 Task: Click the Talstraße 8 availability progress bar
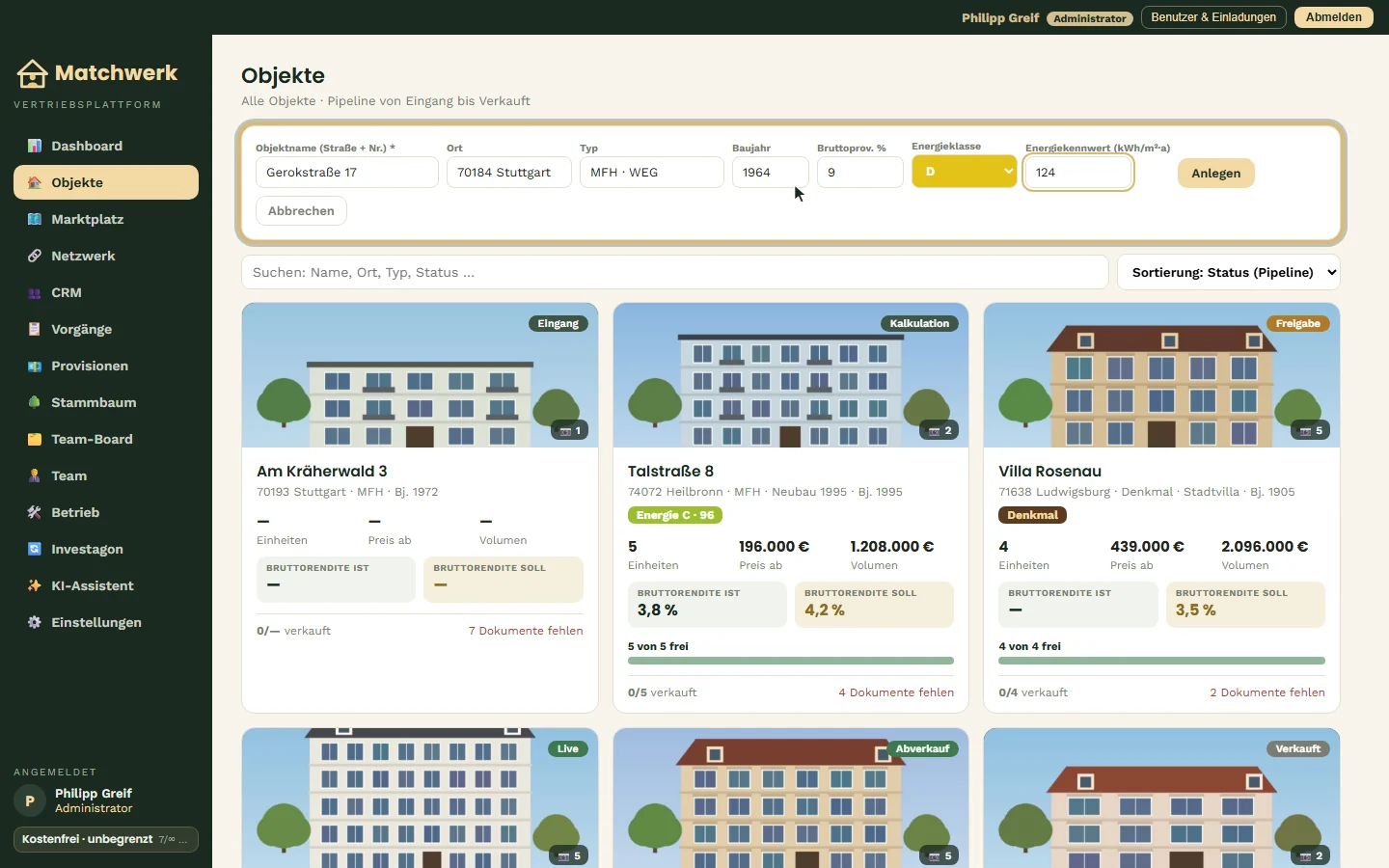(x=791, y=661)
